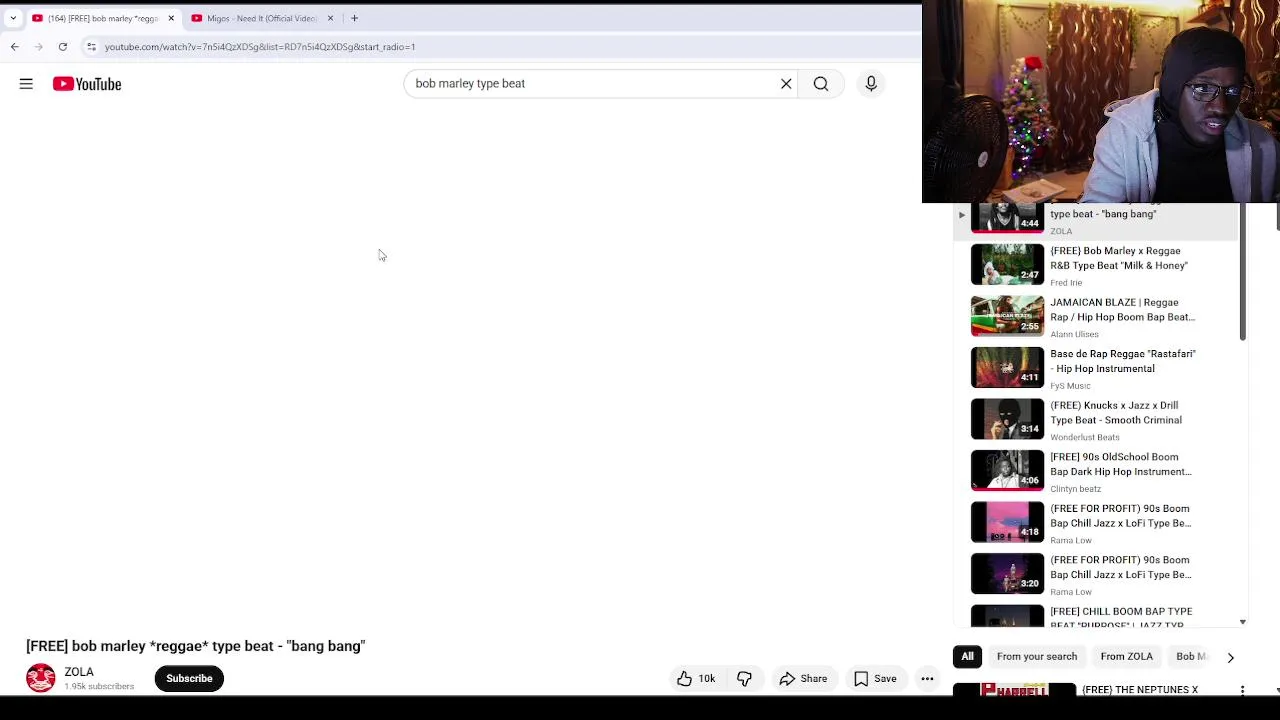Screen dimensions: 1280x720
Task: Open Bob Marley x Reggae R&B title
Action: (1119, 258)
